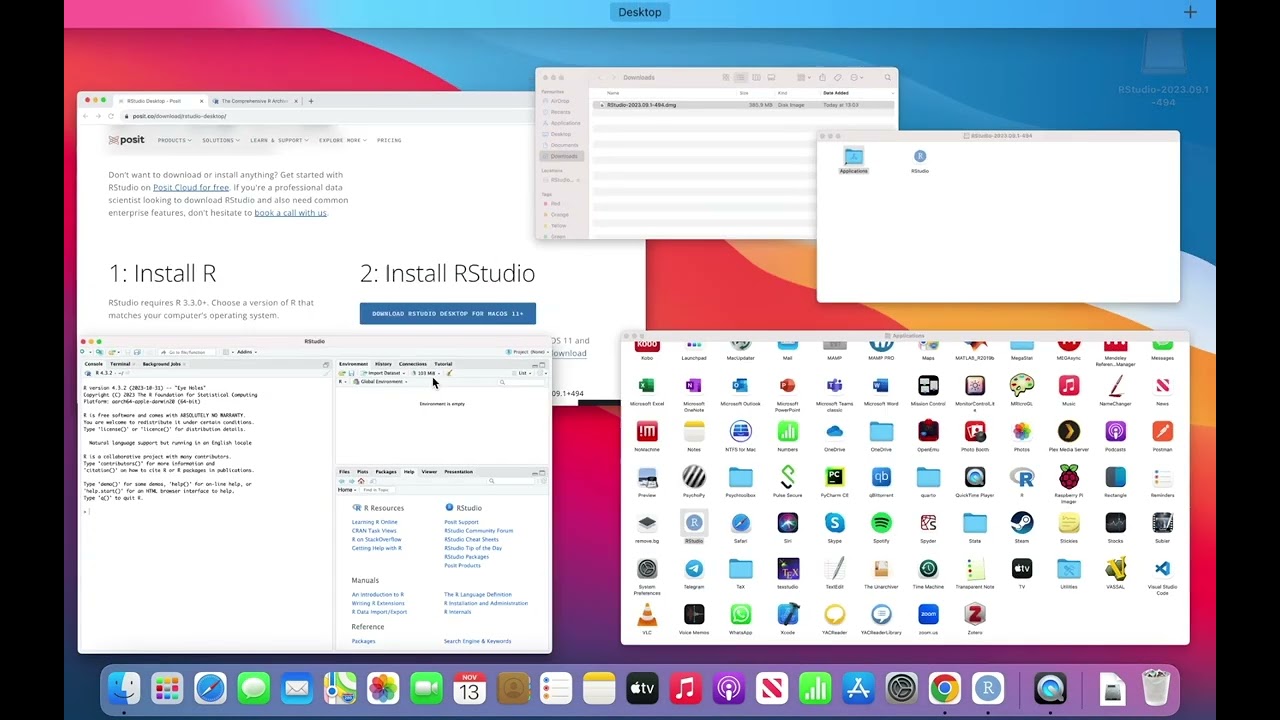Click the Go to file/function field in RStudio
Viewport: 1280px width, 720px height.
click(188, 352)
